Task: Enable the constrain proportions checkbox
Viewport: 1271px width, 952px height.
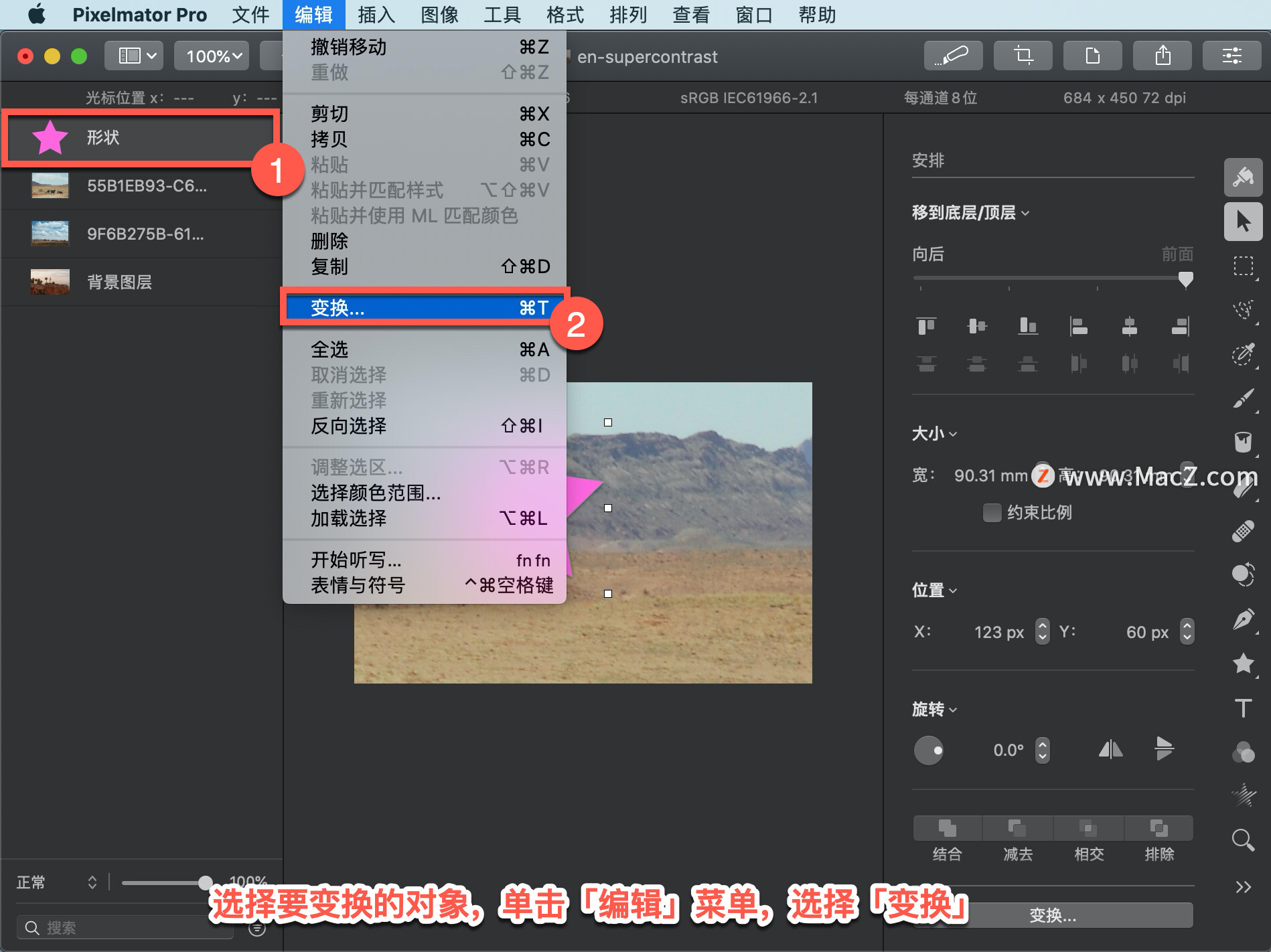Action: (x=992, y=513)
